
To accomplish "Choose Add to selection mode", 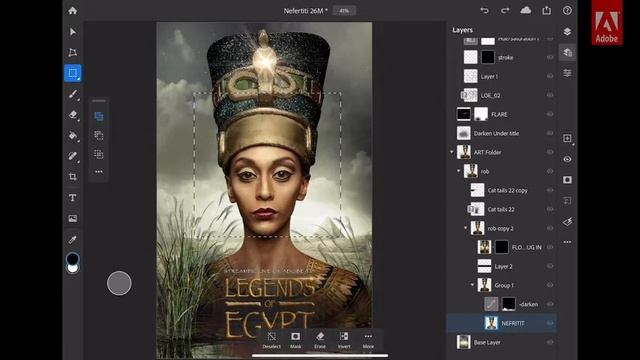I will point(99,117).
